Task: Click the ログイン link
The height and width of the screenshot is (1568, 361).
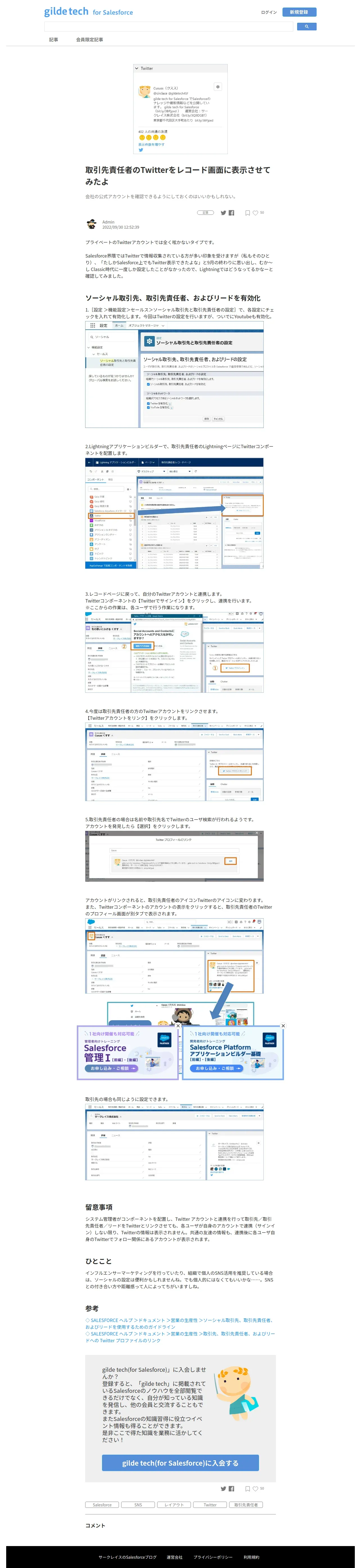Action: [269, 12]
